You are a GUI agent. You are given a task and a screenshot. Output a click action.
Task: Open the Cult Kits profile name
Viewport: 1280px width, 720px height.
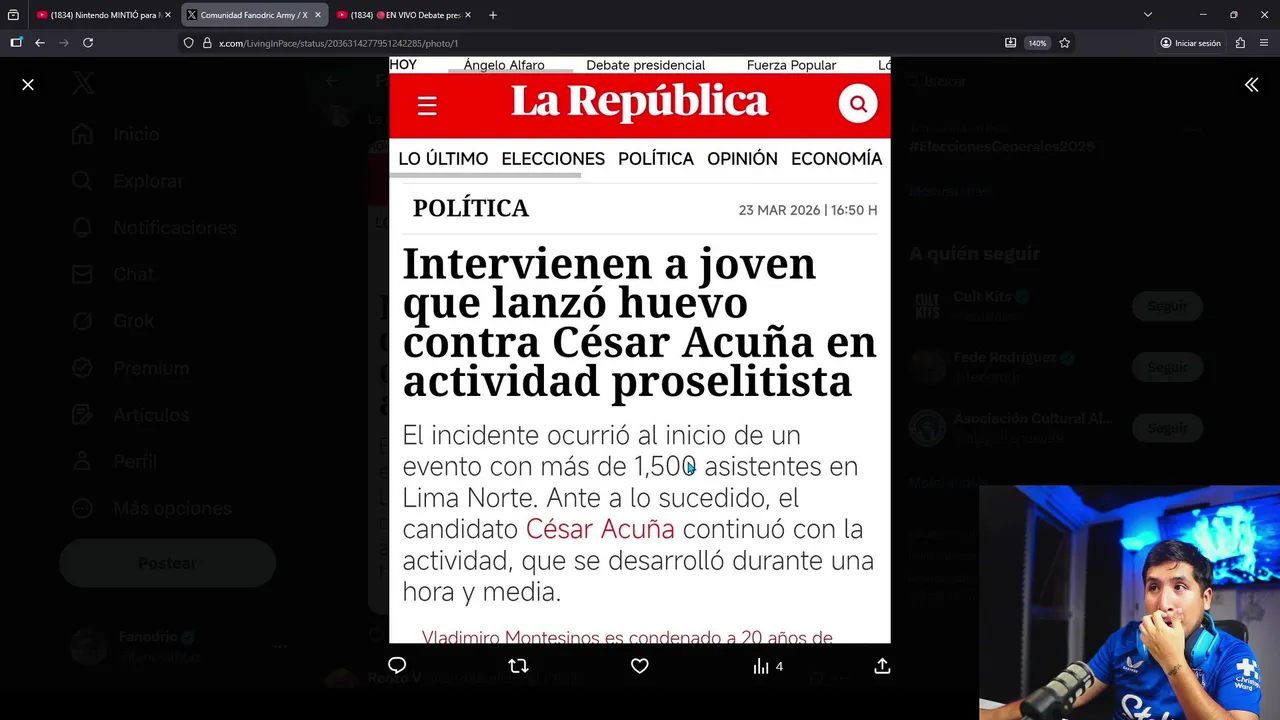[x=983, y=297]
